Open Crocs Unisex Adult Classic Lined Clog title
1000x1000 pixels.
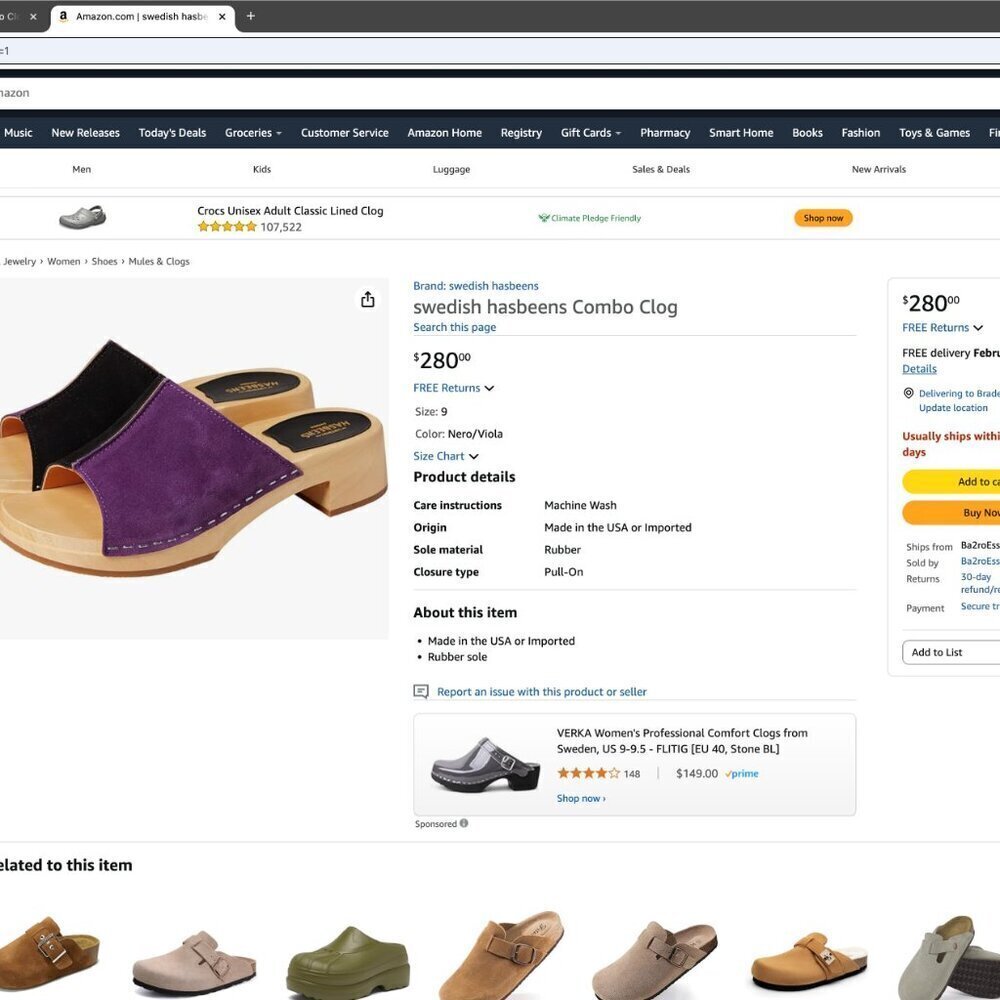(290, 210)
